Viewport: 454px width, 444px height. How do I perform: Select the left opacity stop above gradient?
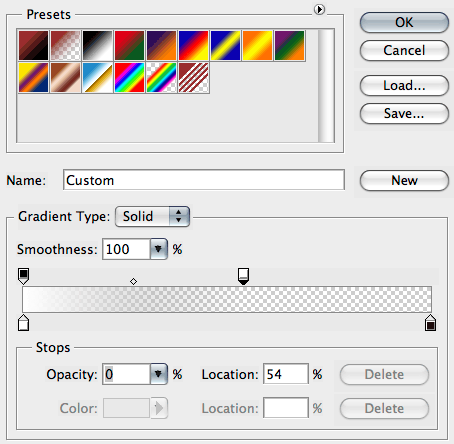[23, 276]
